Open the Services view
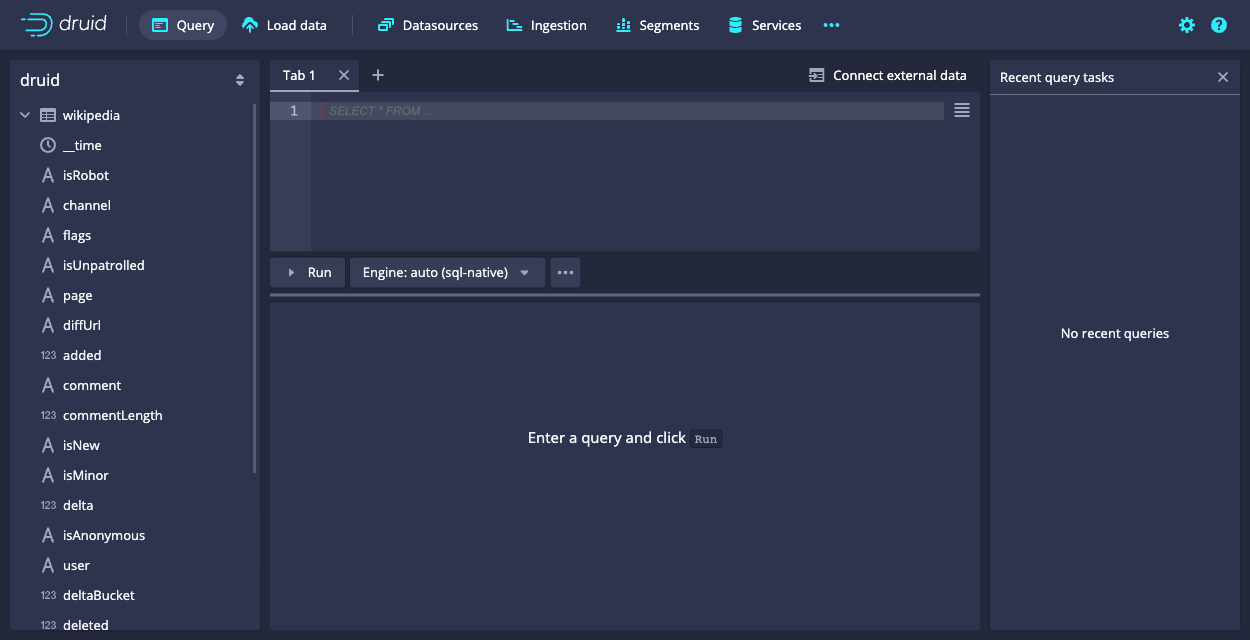Screen dimensions: 1250x640 coord(763,25)
